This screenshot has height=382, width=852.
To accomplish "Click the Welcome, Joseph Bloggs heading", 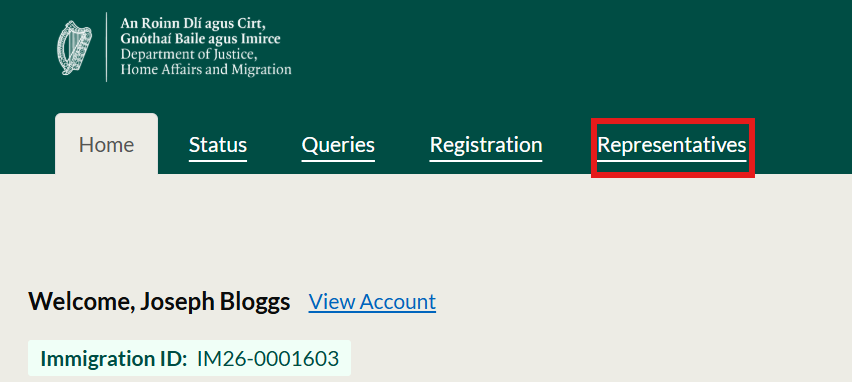I will click(159, 302).
